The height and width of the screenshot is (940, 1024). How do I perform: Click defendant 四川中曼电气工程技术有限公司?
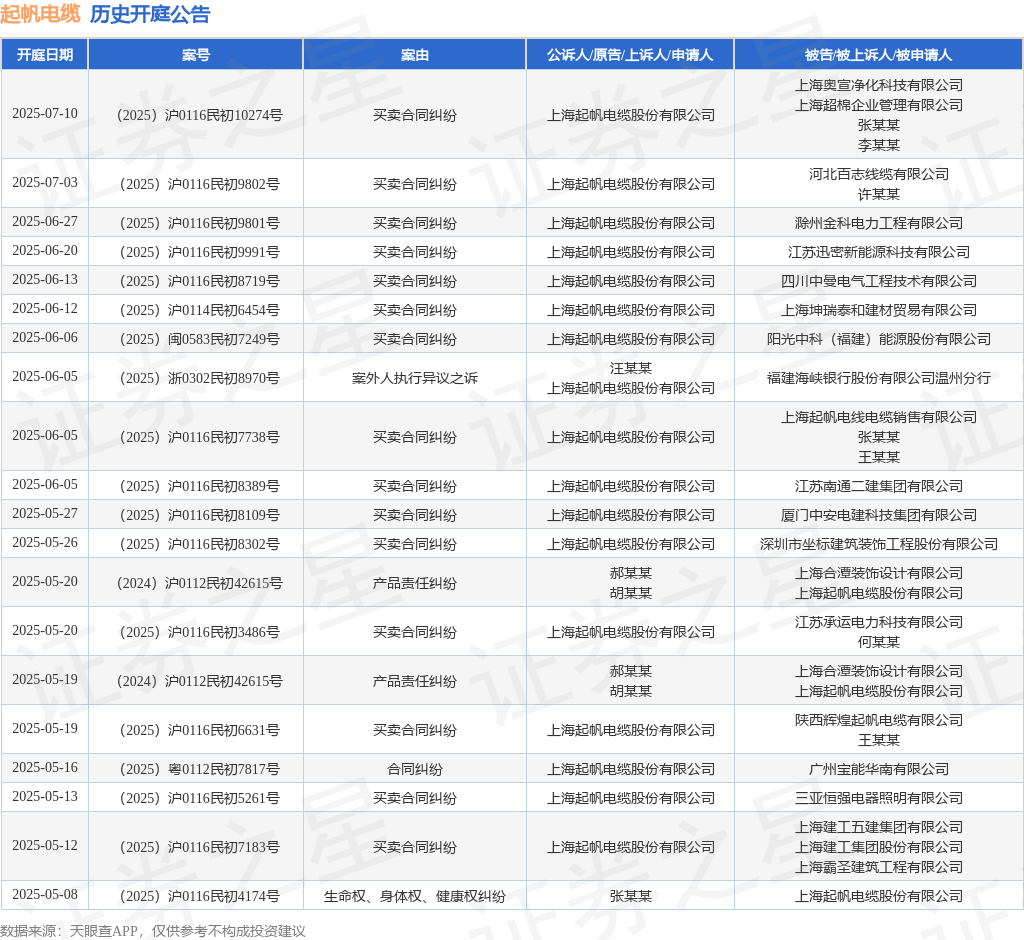(878, 281)
